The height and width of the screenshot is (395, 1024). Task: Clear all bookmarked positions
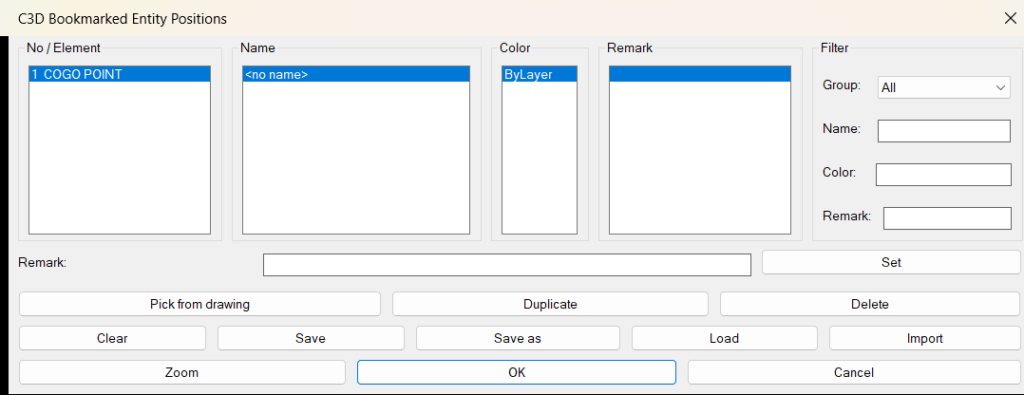(112, 338)
